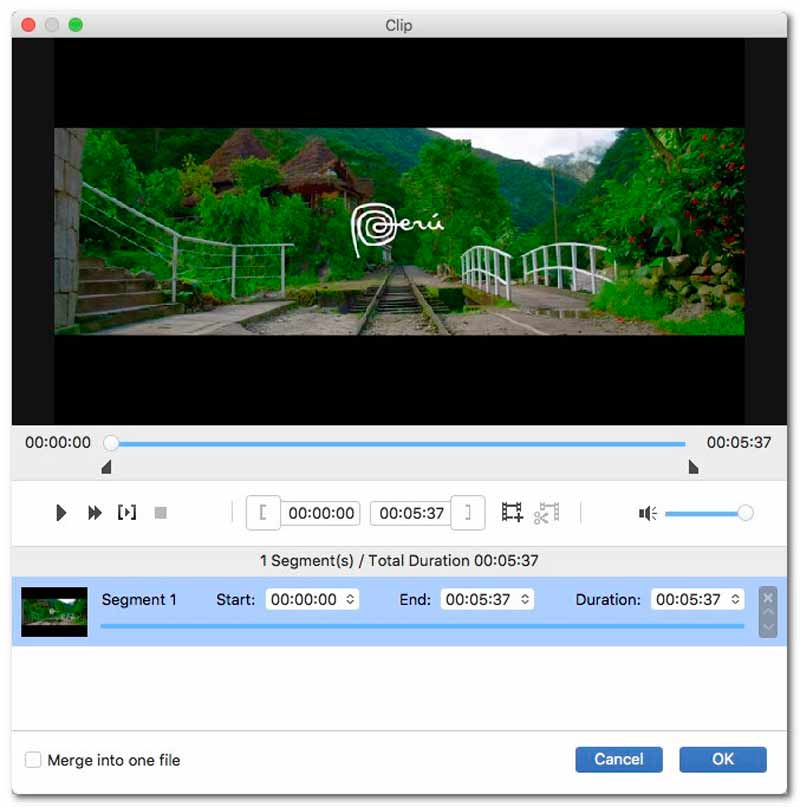
Task: Click the OK button
Action: coord(722,759)
